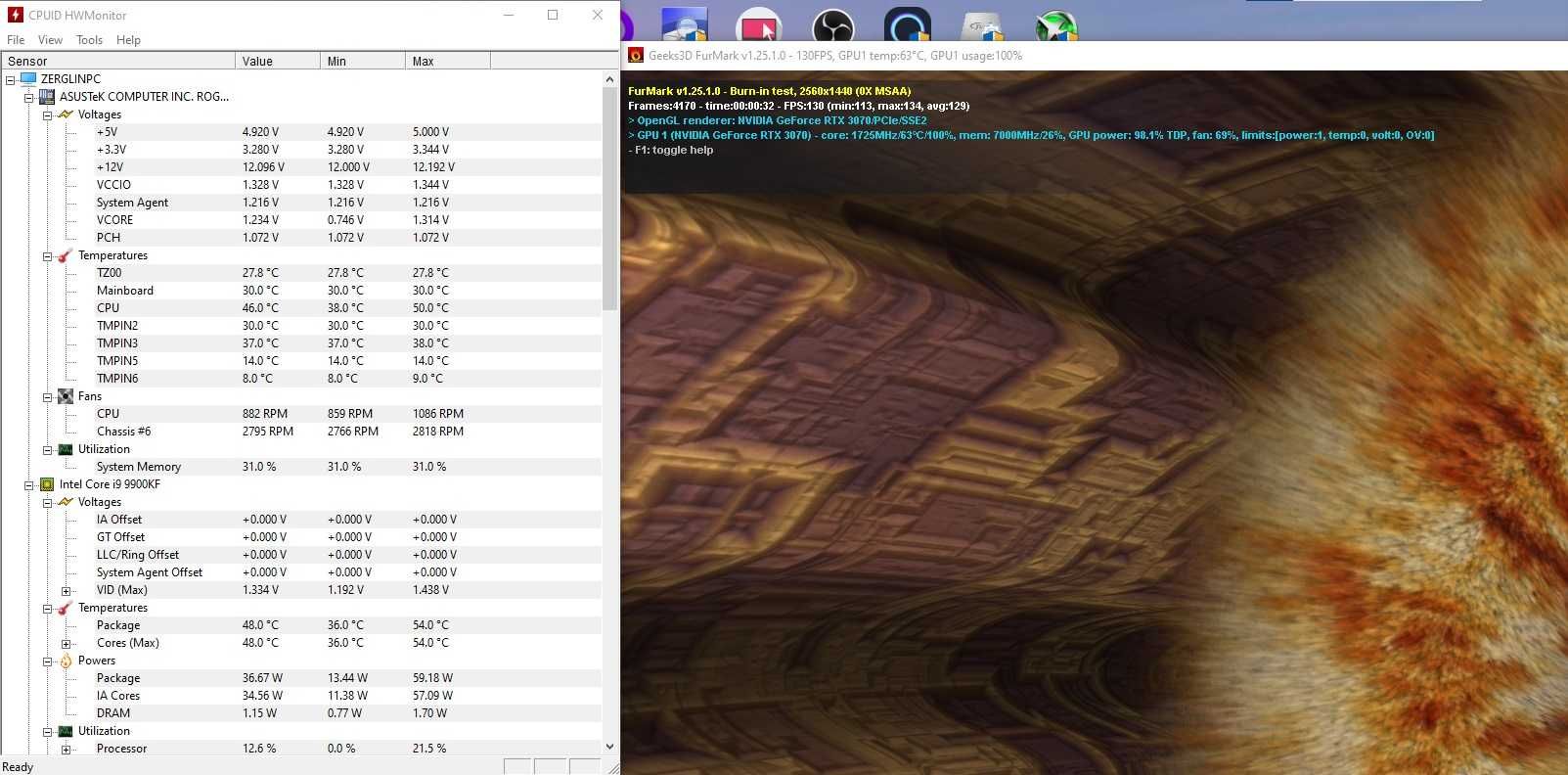Image resolution: width=1568 pixels, height=775 pixels.
Task: Collapse the Fans group
Action: click(x=47, y=396)
